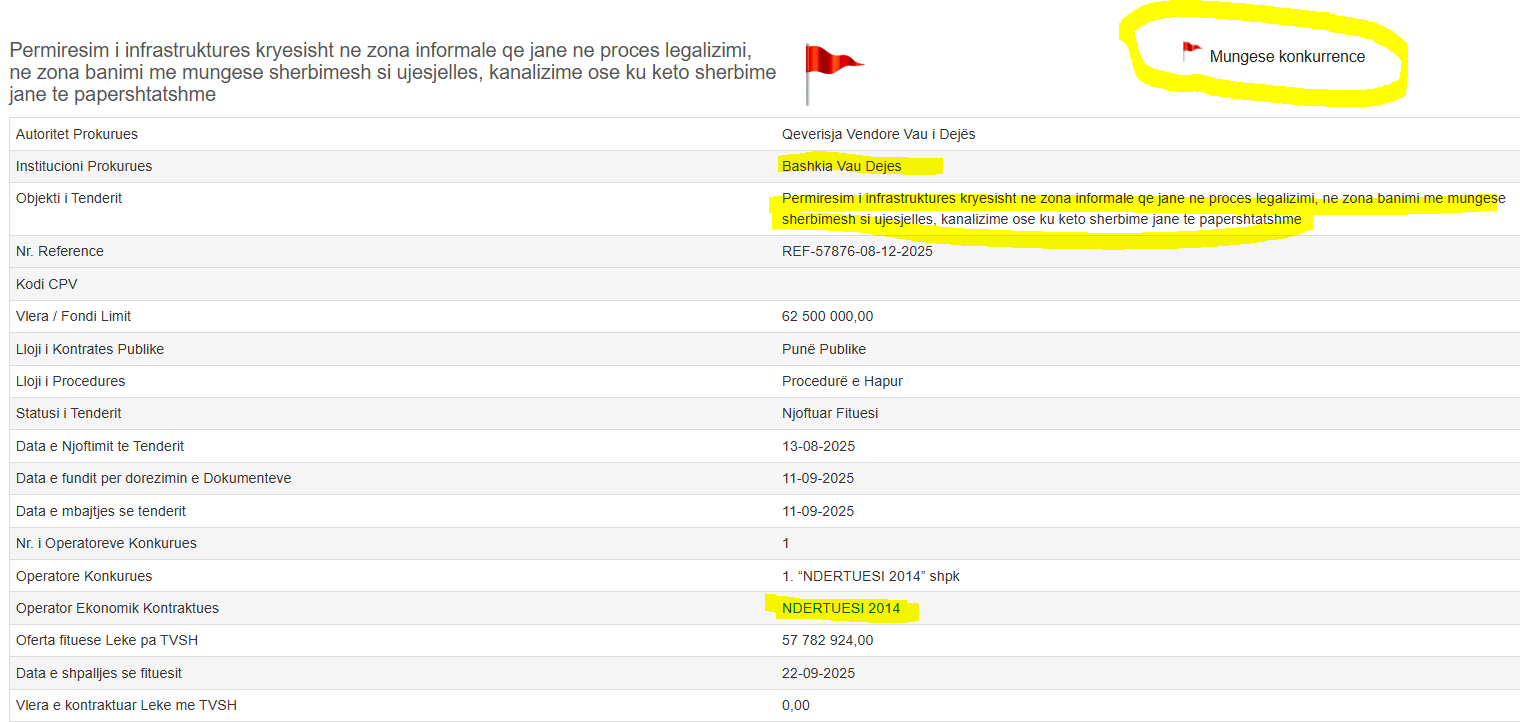Viewport: 1520px width, 722px height.
Task: Click the Procedurë e Hapur procedure value
Action: (842, 381)
